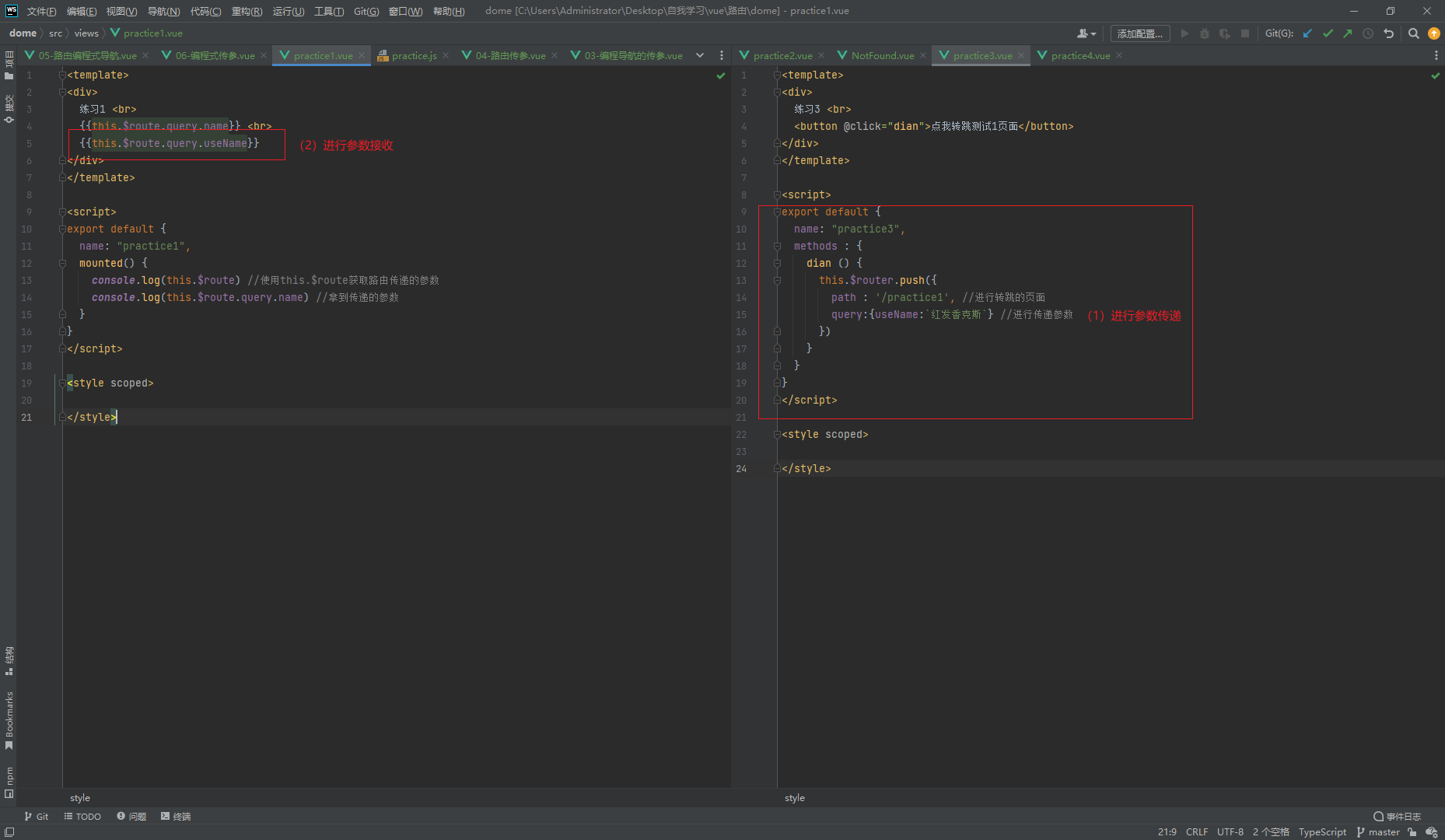Toggle the read-only lock icon in status bar

[x=1412, y=832]
